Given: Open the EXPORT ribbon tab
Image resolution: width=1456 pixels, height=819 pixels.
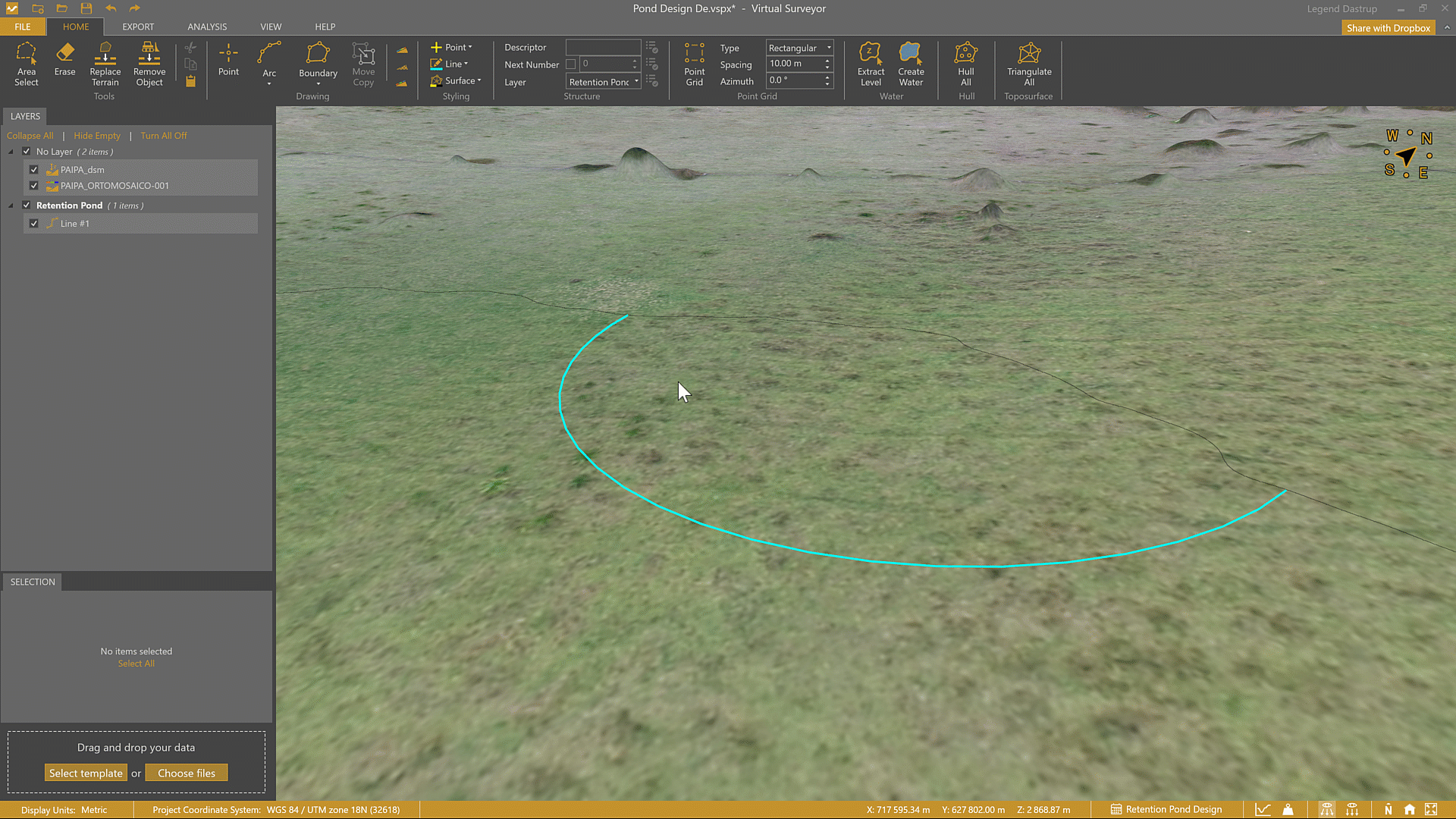Looking at the screenshot, I should click(x=138, y=27).
